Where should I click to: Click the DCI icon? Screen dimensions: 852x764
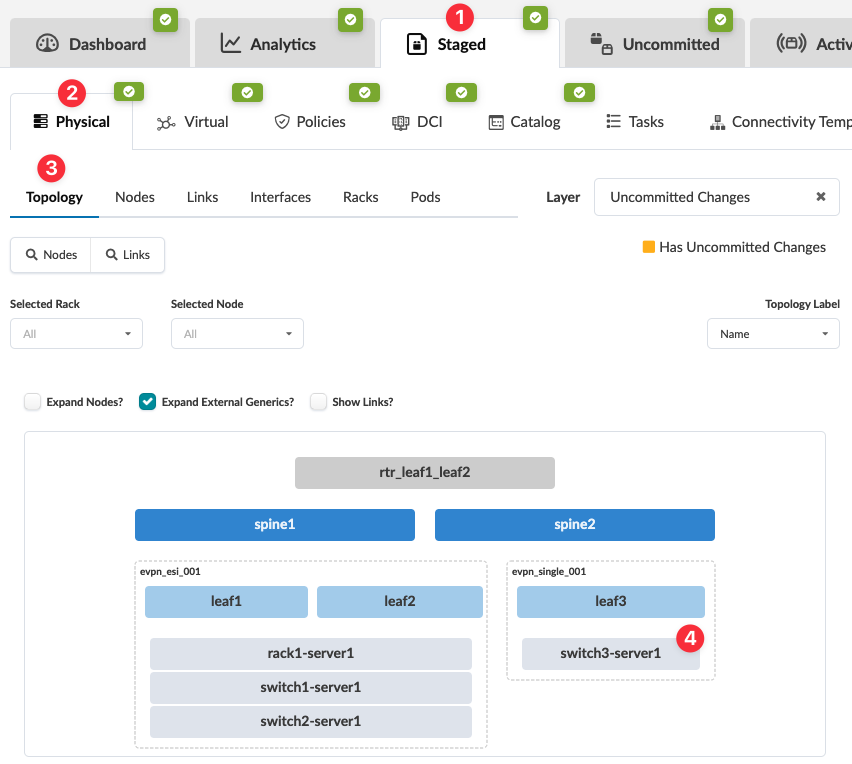click(x=400, y=122)
